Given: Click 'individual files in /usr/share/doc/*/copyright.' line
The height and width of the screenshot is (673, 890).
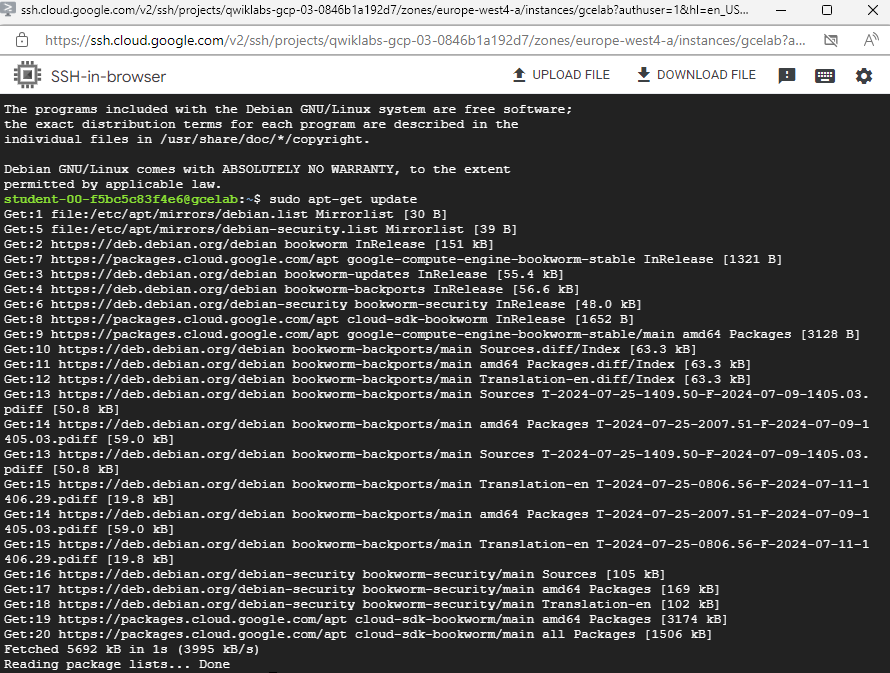Looking at the screenshot, I should tap(187, 139).
